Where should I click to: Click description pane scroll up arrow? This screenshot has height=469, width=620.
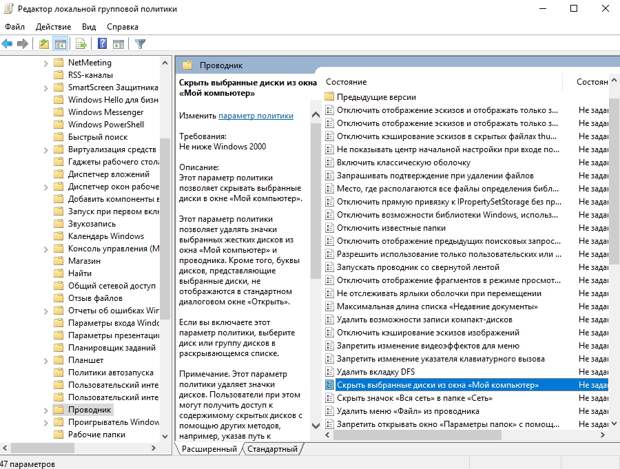click(316, 115)
